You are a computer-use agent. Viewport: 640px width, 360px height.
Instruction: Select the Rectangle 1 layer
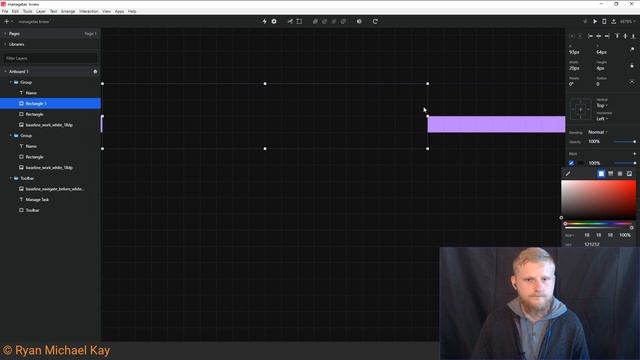pos(50,103)
